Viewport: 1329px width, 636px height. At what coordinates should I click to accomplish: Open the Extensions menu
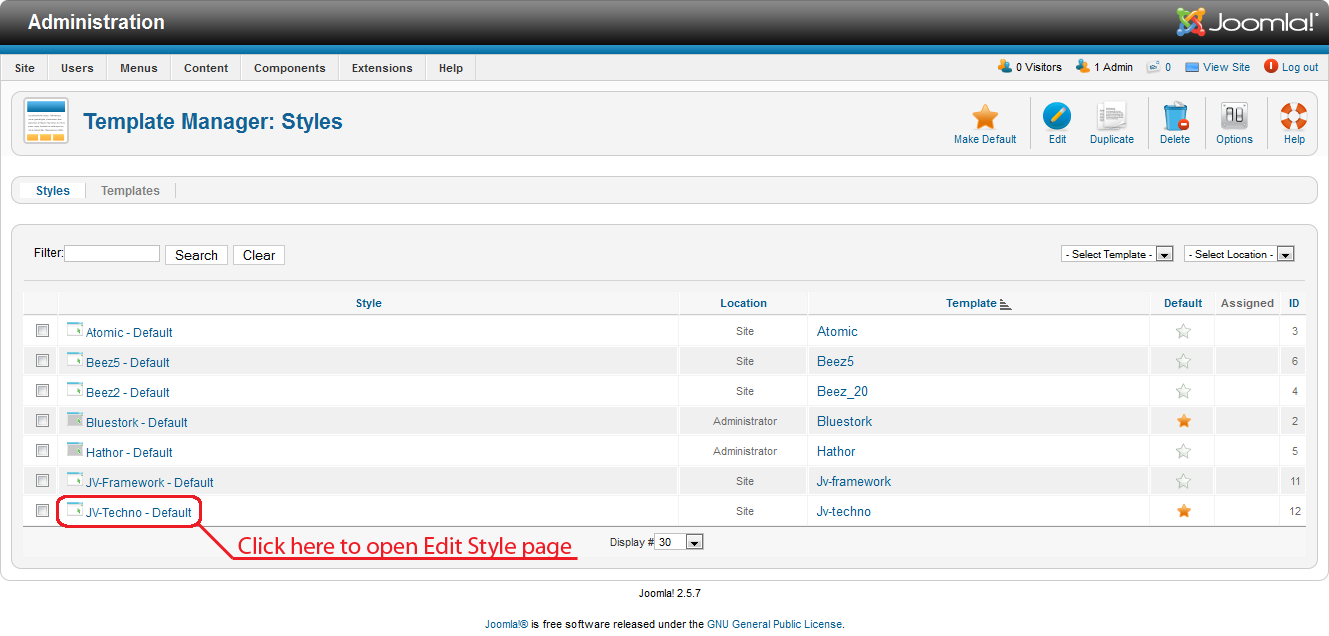point(382,68)
